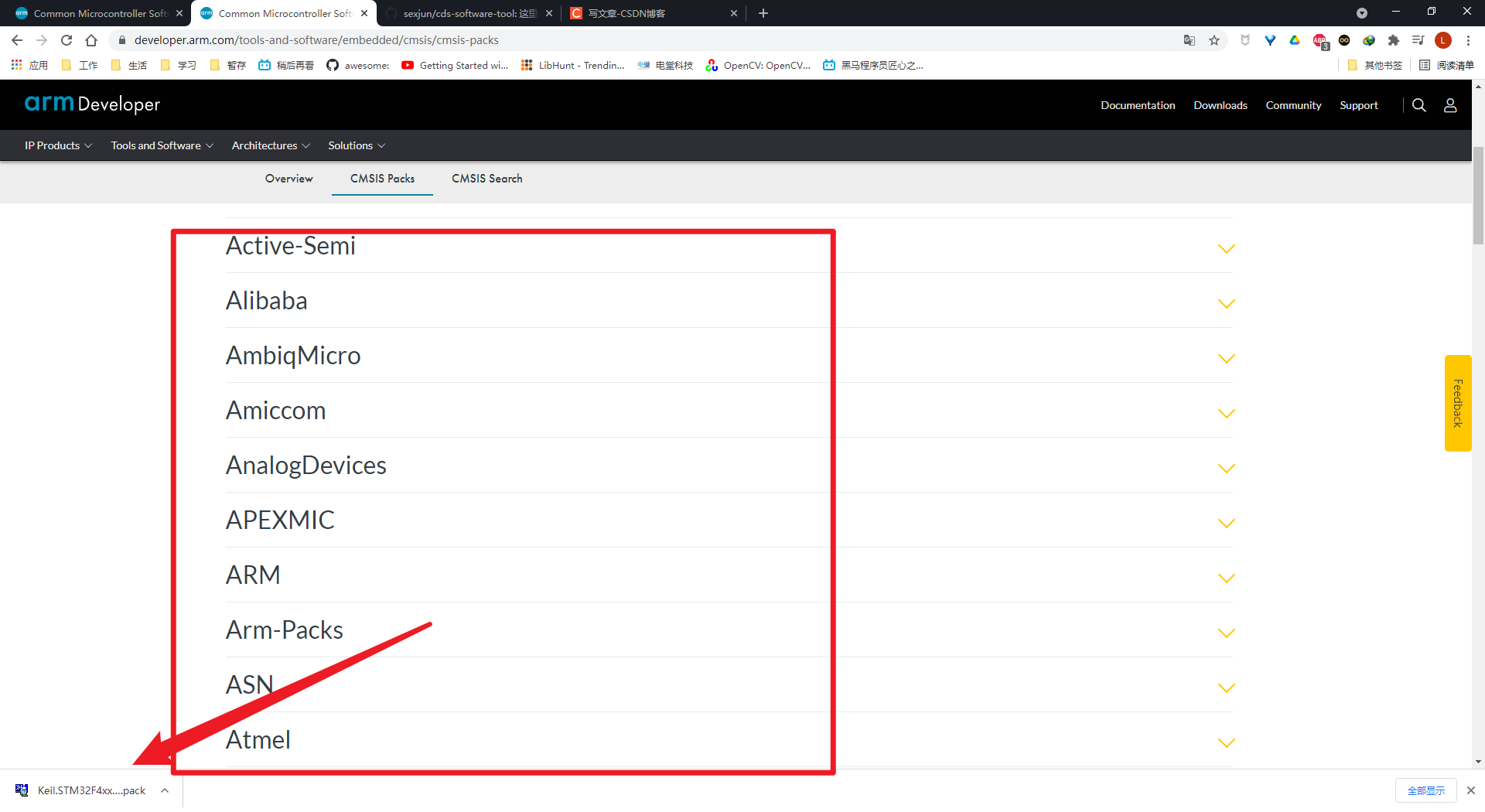
Task: Open the extensions puzzle icon
Action: (x=1394, y=40)
